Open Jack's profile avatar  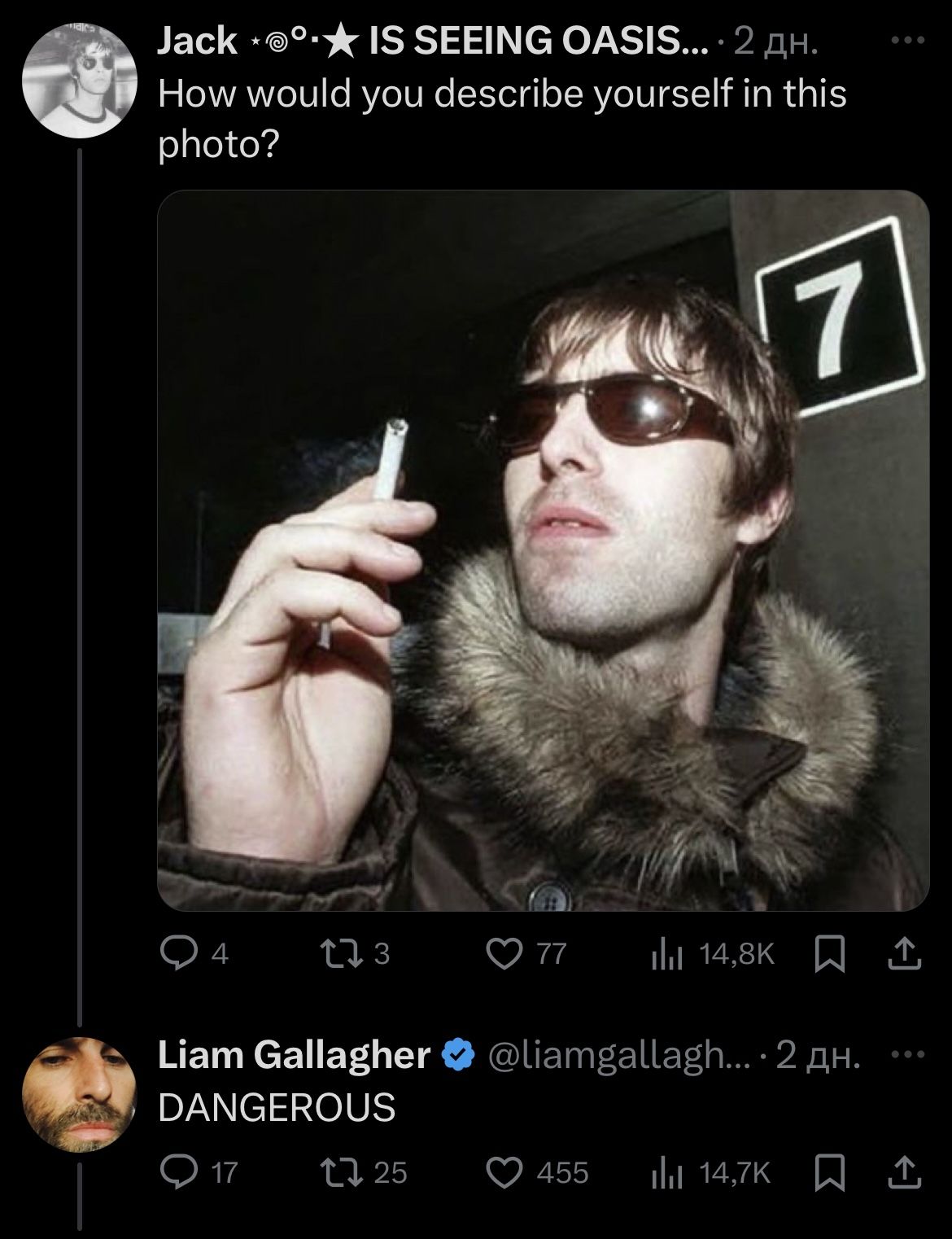click(x=79, y=79)
